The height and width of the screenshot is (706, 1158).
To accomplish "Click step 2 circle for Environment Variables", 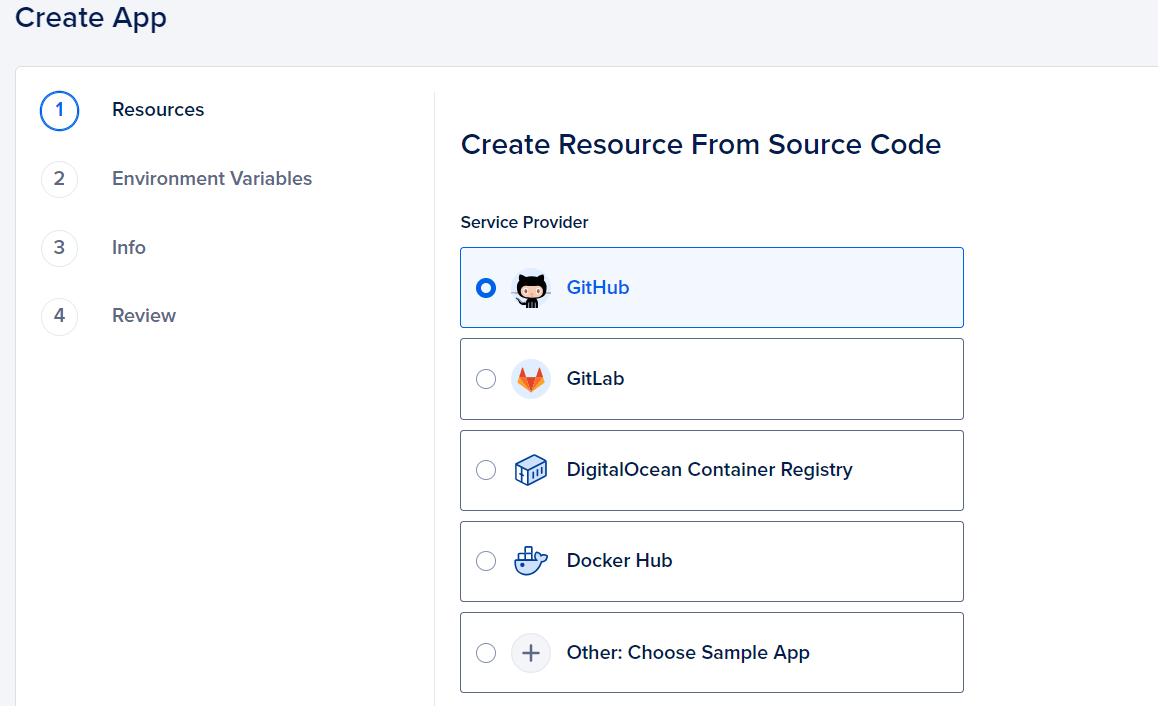I will point(59,179).
